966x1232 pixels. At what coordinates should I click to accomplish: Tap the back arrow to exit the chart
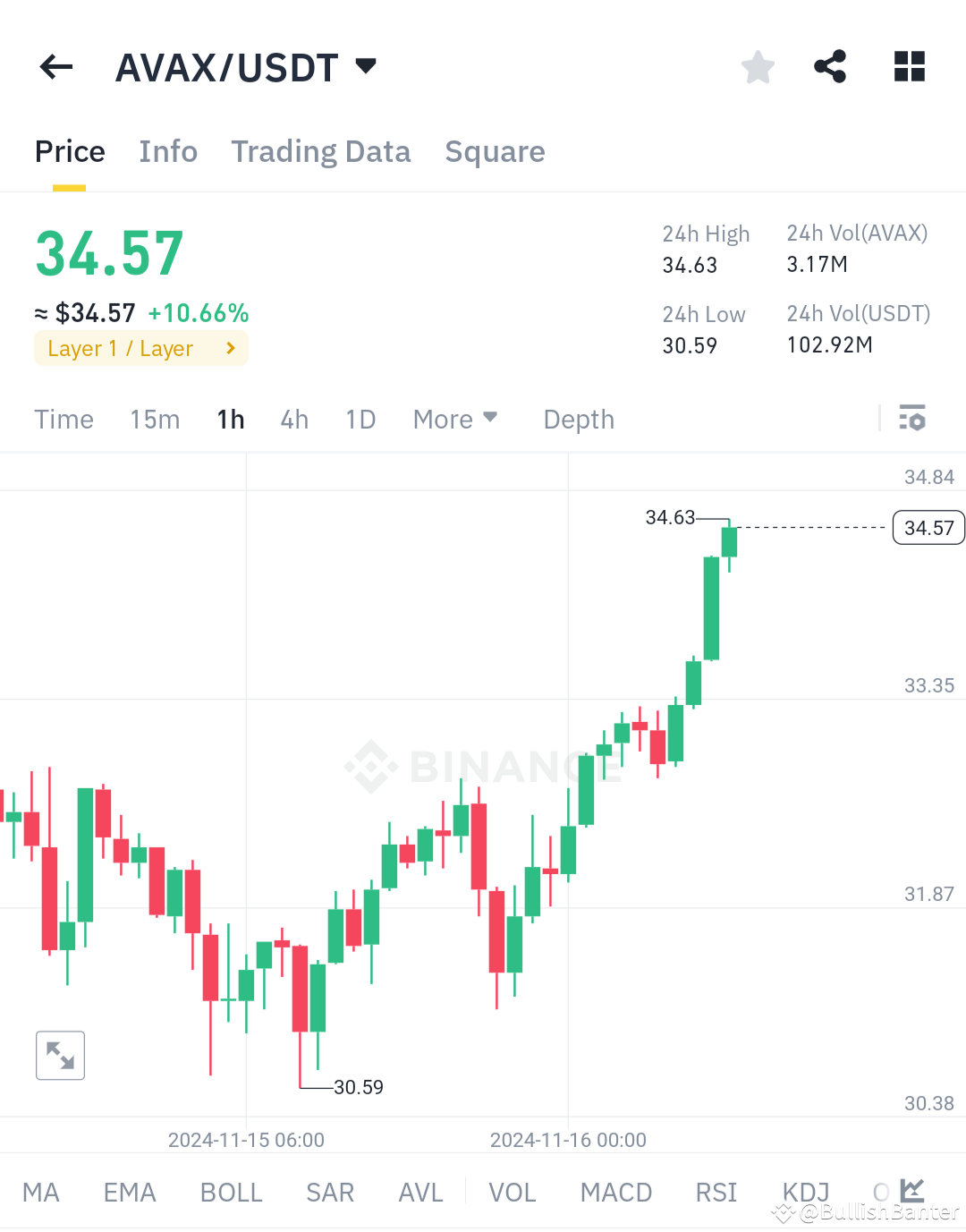pos(55,66)
